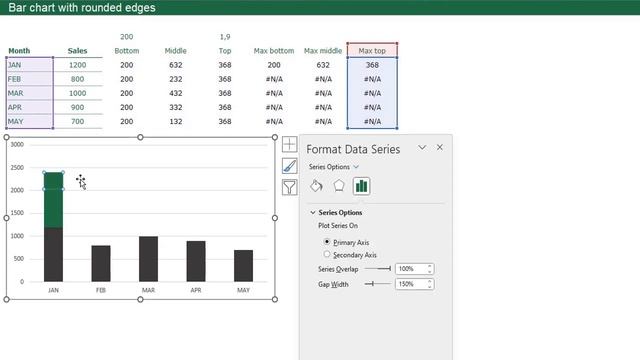Decrease Gap Width with down spinner

[430, 287]
